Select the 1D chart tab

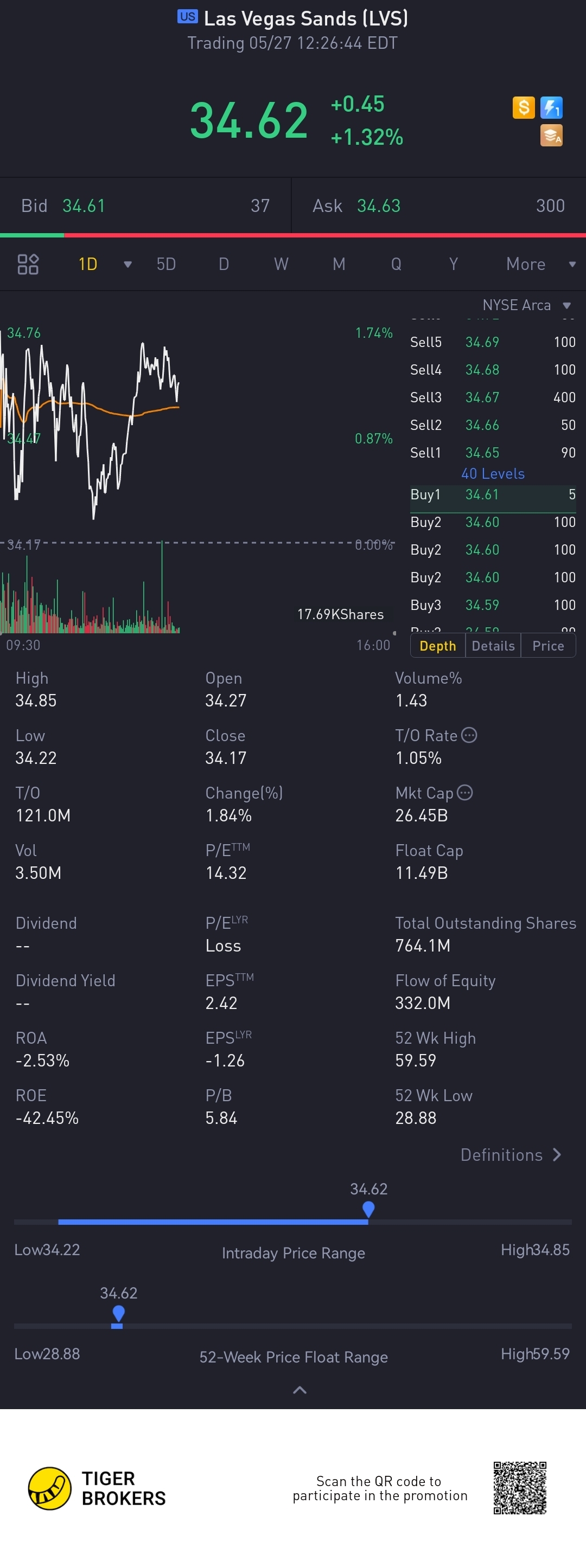coord(88,264)
